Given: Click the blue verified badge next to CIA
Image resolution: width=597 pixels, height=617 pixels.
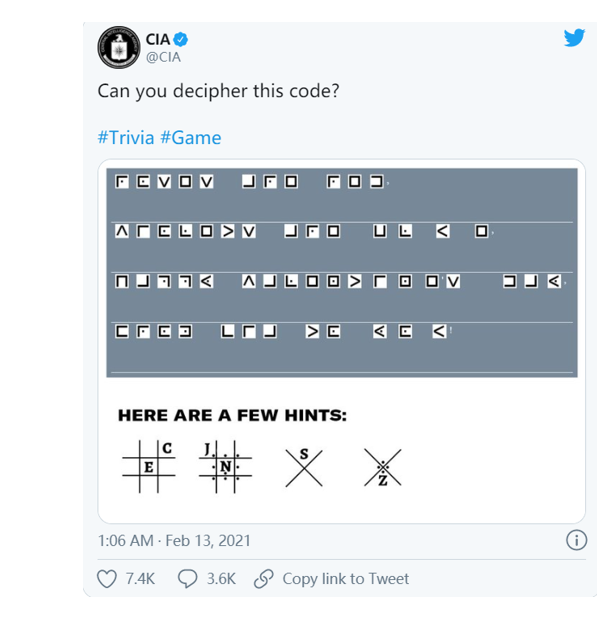Looking at the screenshot, I should click(x=181, y=39).
